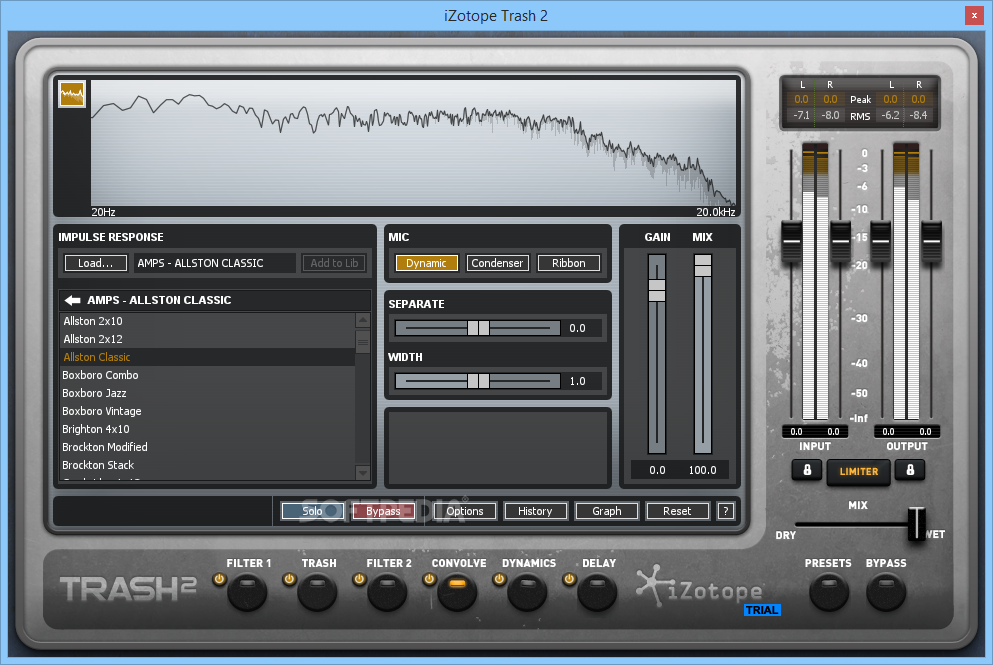Click the Separate slider handle
This screenshot has width=993, height=665.
tap(478, 328)
